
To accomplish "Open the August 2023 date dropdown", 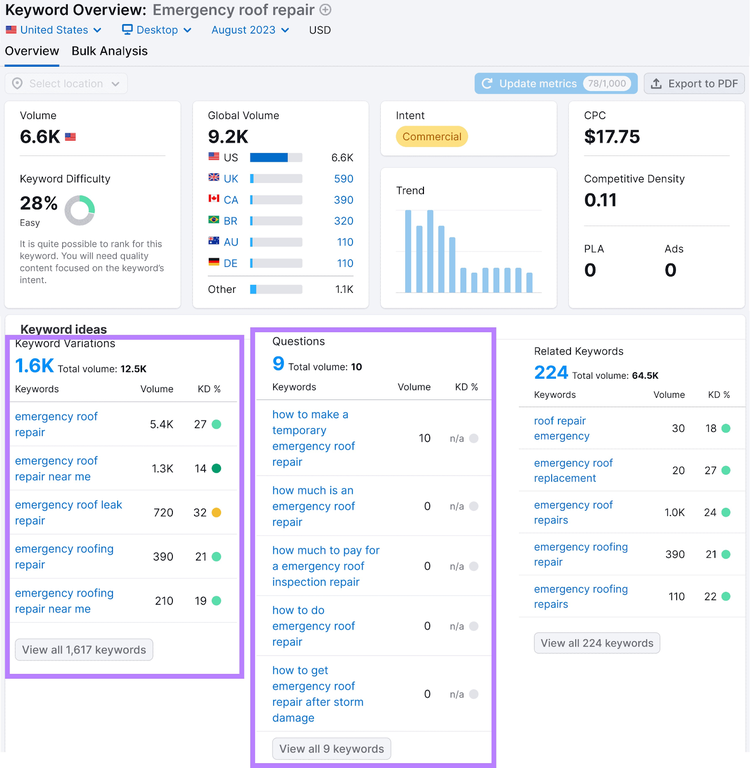I will tap(250, 30).
